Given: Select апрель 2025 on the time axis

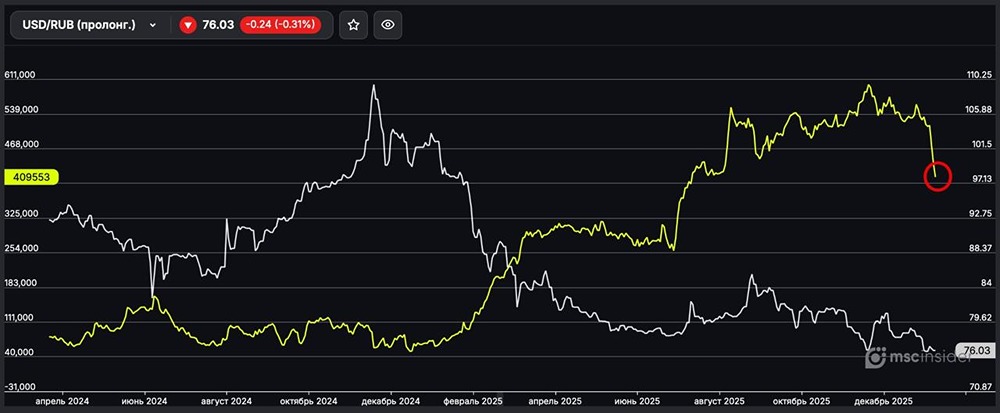Looking at the screenshot, I should point(555,402).
